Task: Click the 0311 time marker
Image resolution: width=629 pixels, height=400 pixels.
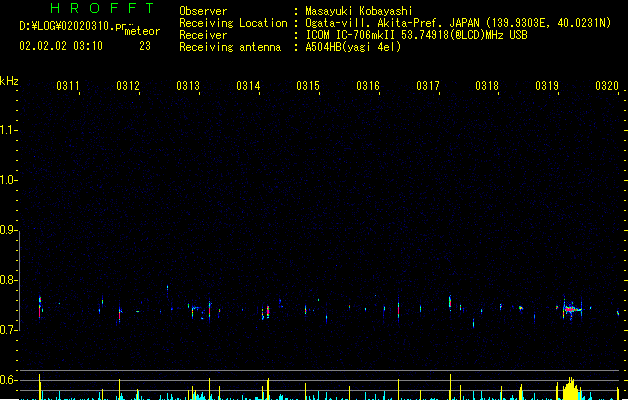Action: click(68, 86)
